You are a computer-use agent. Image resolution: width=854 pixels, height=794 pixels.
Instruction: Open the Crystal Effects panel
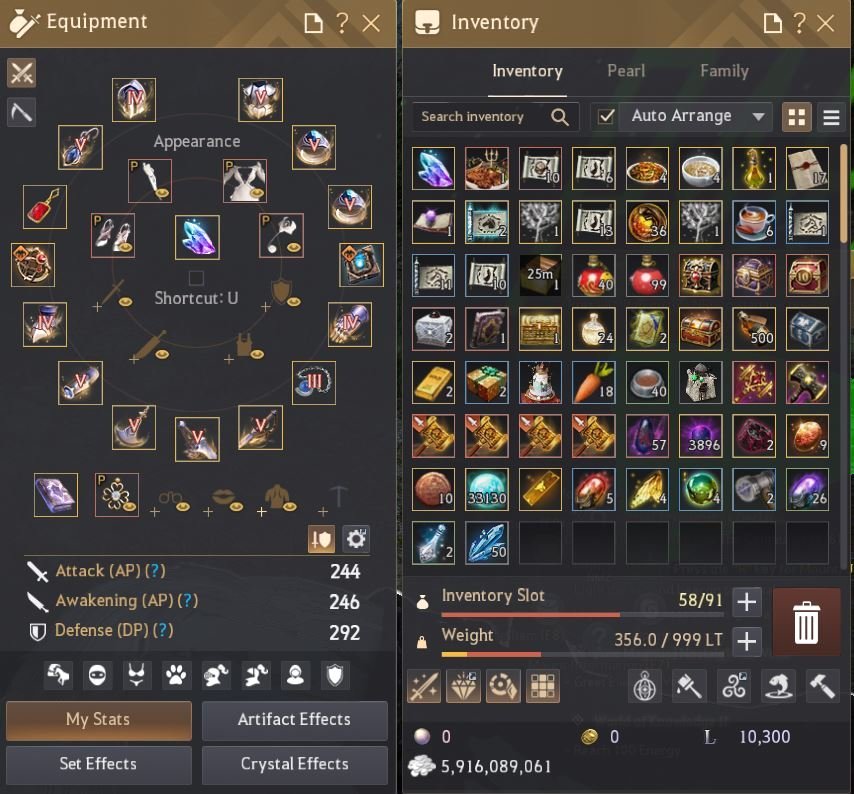click(295, 765)
